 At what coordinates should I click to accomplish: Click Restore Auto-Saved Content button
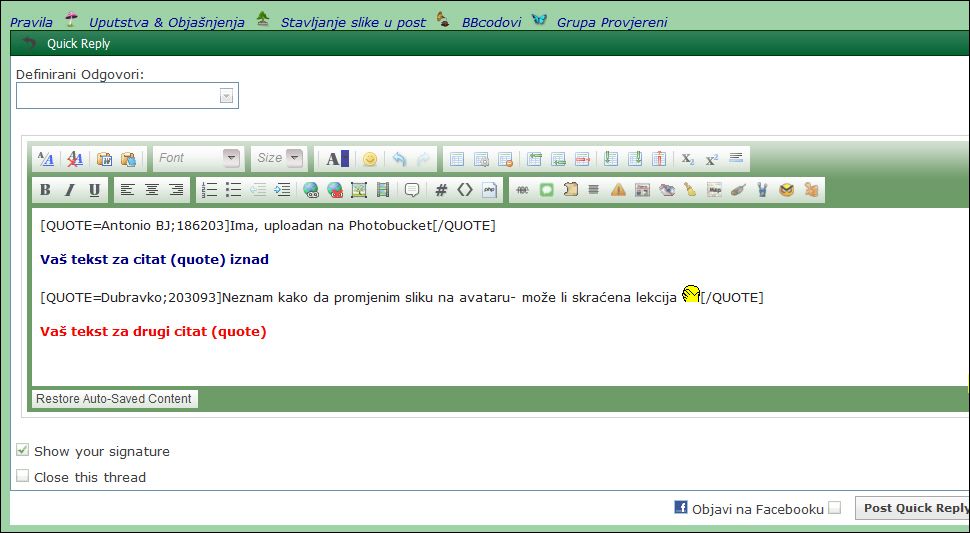coord(114,399)
